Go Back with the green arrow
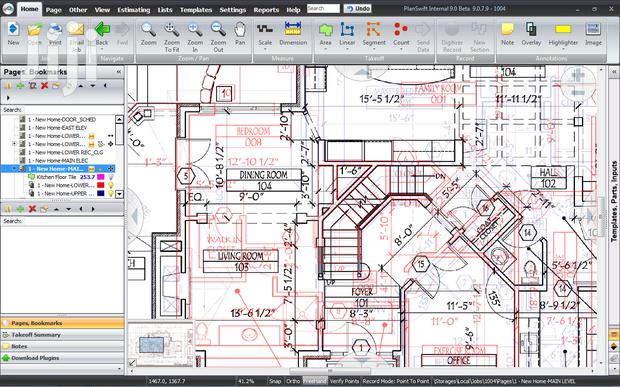Viewport: 620px width, 387px height. tap(102, 34)
